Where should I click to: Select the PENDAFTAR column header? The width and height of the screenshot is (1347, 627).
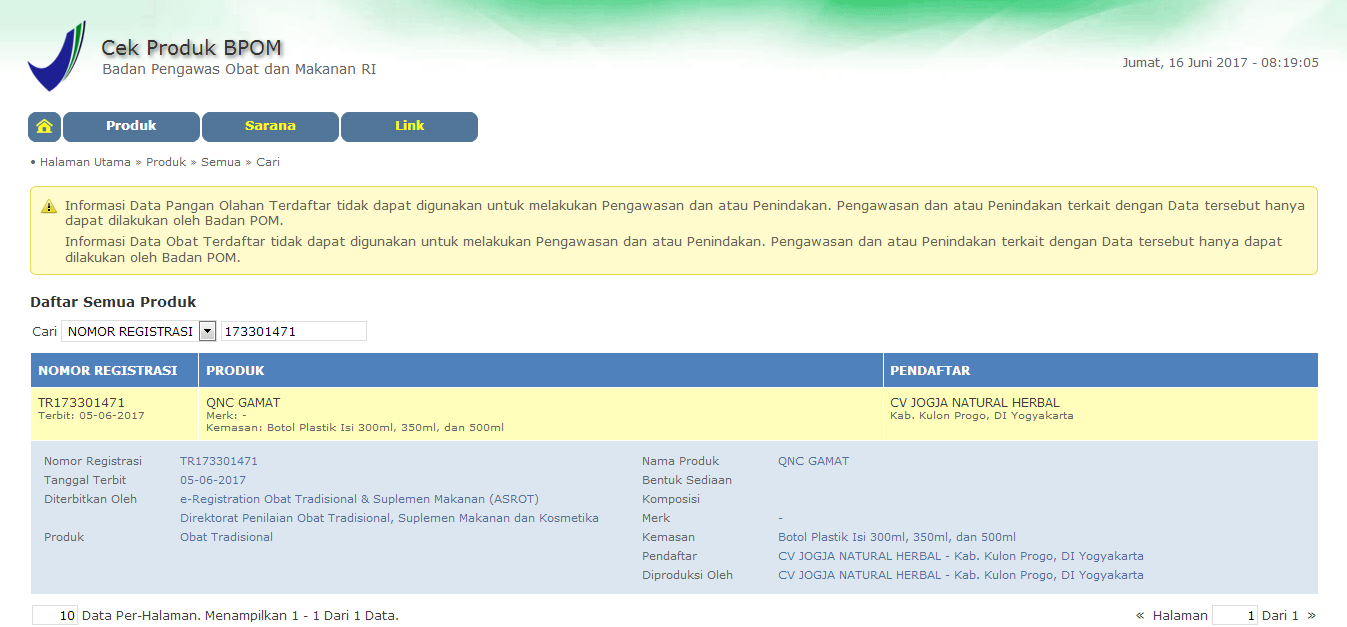click(1101, 370)
